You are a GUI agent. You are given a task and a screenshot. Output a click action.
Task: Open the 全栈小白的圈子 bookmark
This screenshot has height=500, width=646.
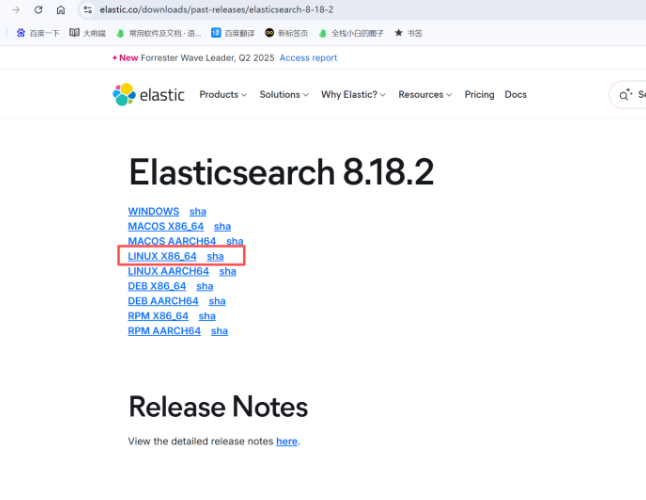coord(351,33)
